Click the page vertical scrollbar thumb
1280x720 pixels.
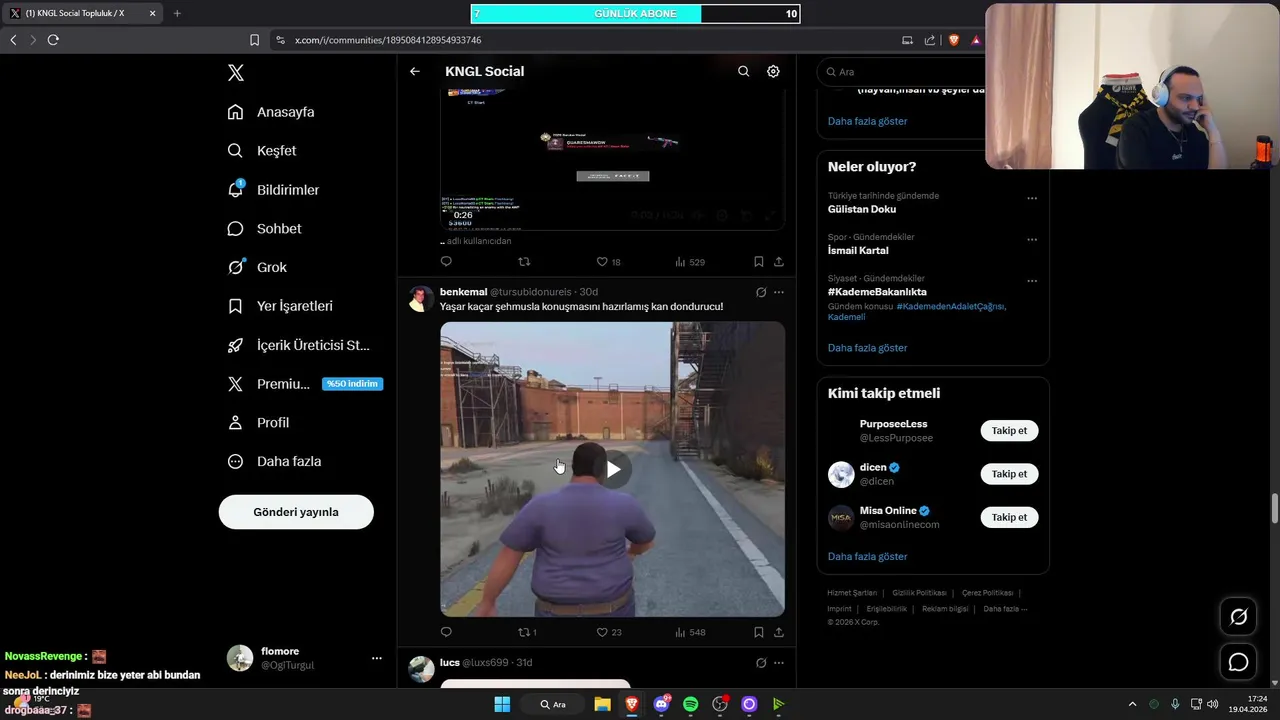pos(1275,508)
